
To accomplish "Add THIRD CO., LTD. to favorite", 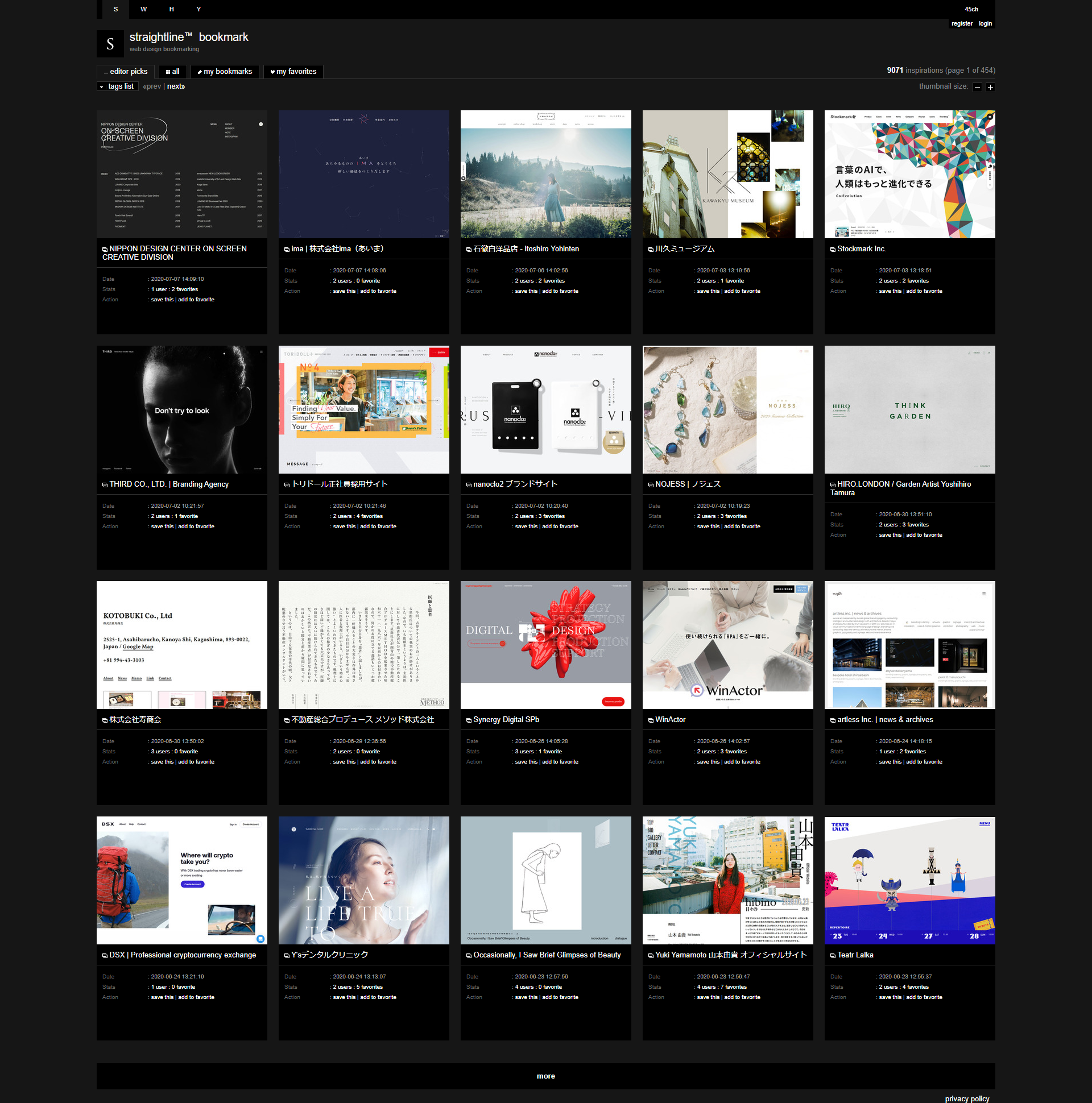I will 196,526.
